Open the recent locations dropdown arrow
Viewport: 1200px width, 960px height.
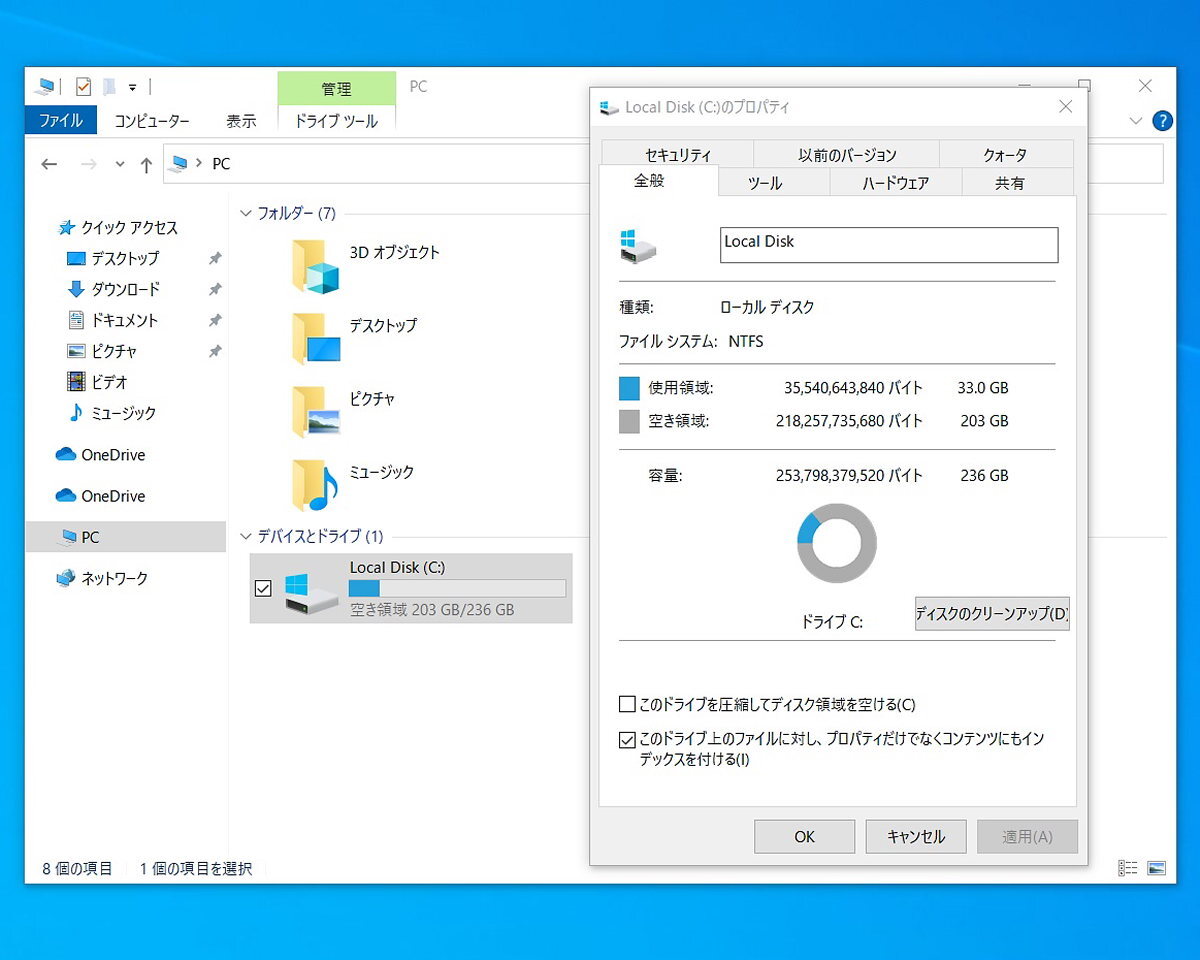120,164
